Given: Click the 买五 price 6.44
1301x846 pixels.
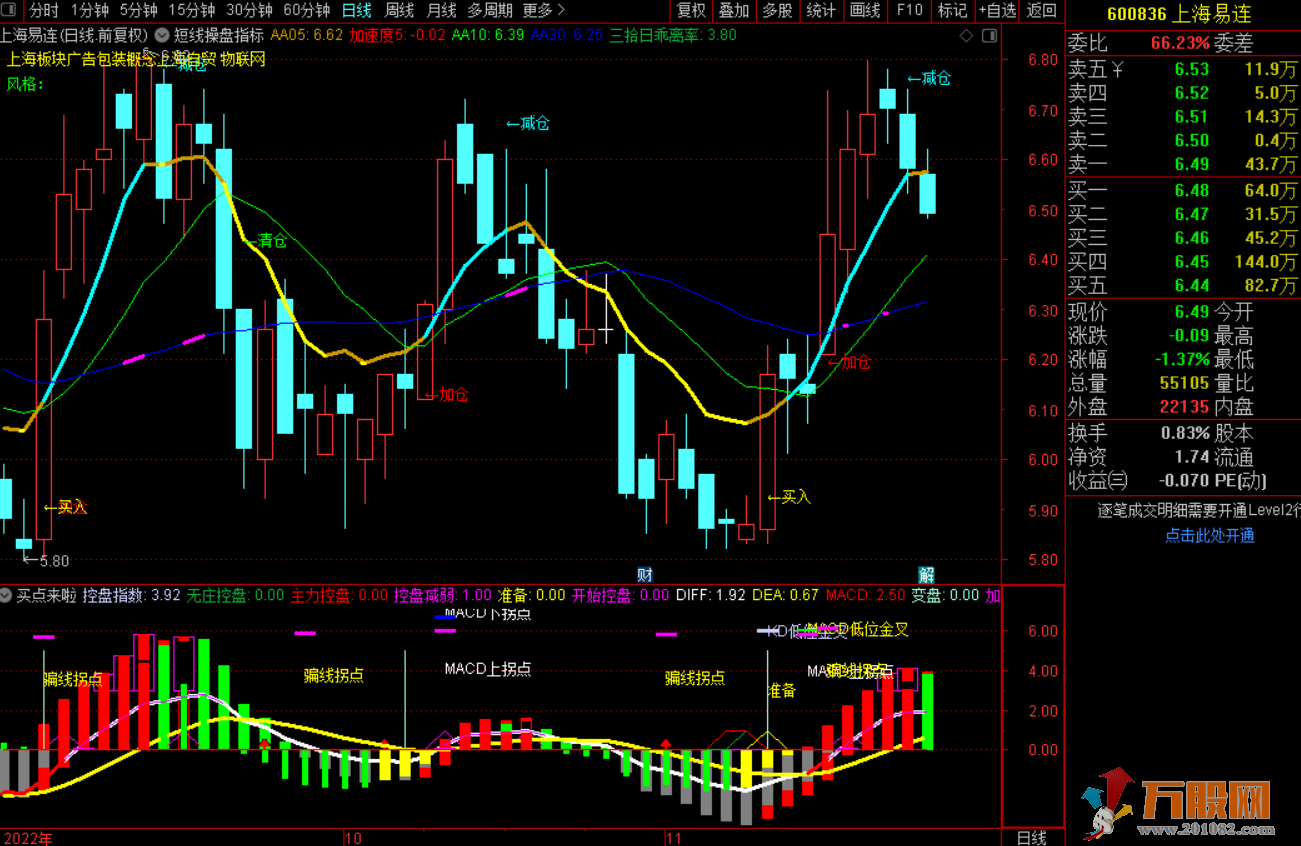Looking at the screenshot, I should (1192, 286).
